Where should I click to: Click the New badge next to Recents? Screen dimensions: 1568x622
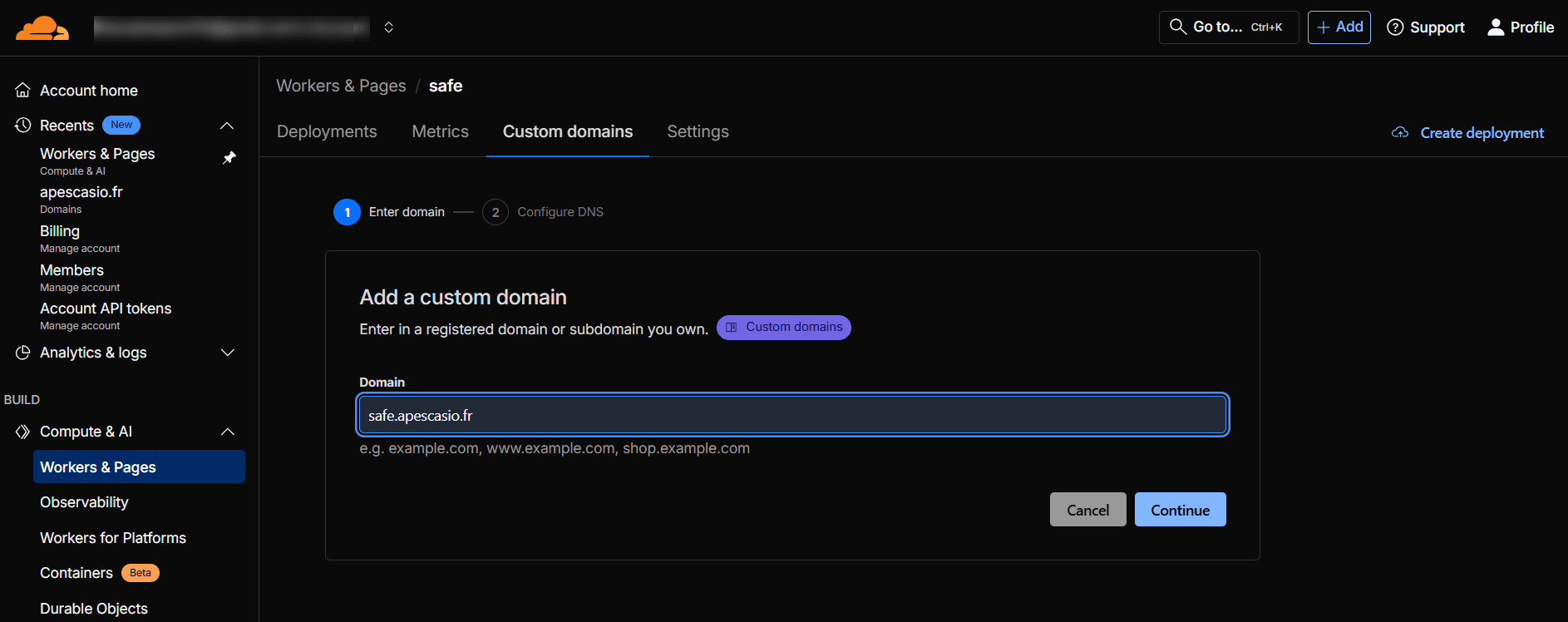coord(121,125)
